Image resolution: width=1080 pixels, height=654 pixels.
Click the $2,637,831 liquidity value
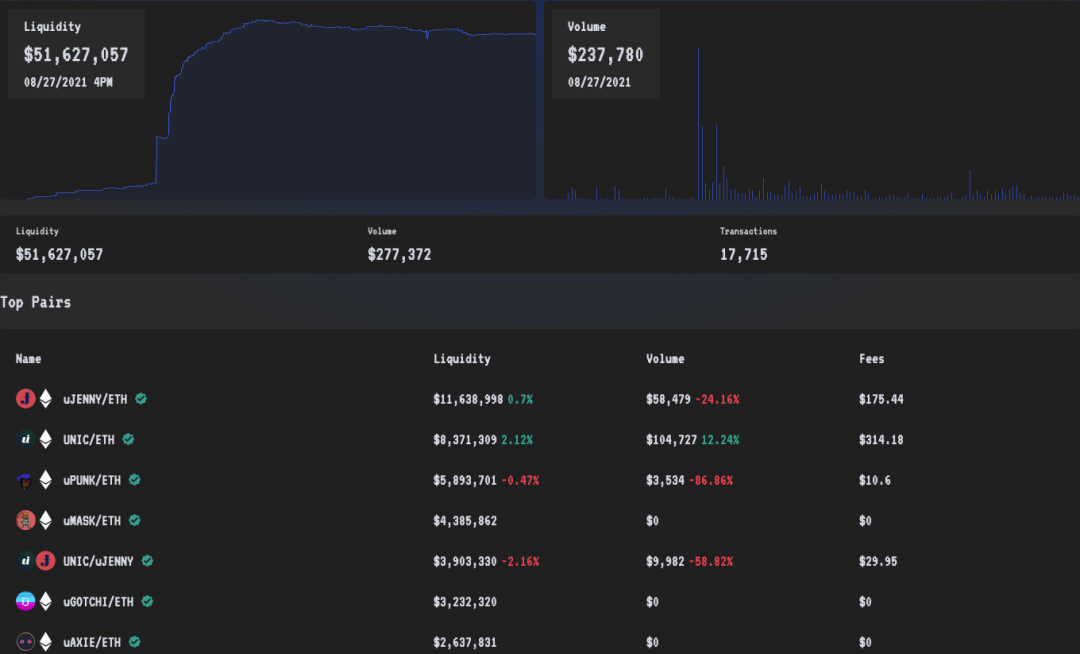coord(465,643)
